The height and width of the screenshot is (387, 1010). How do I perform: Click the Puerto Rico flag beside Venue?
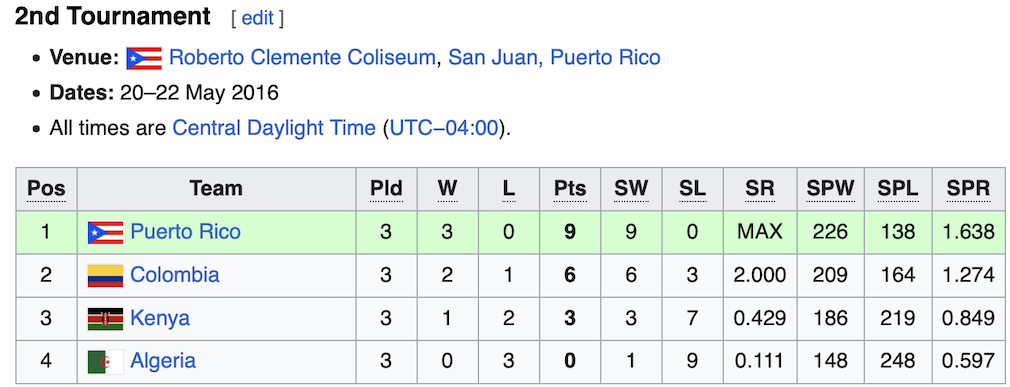pos(144,58)
